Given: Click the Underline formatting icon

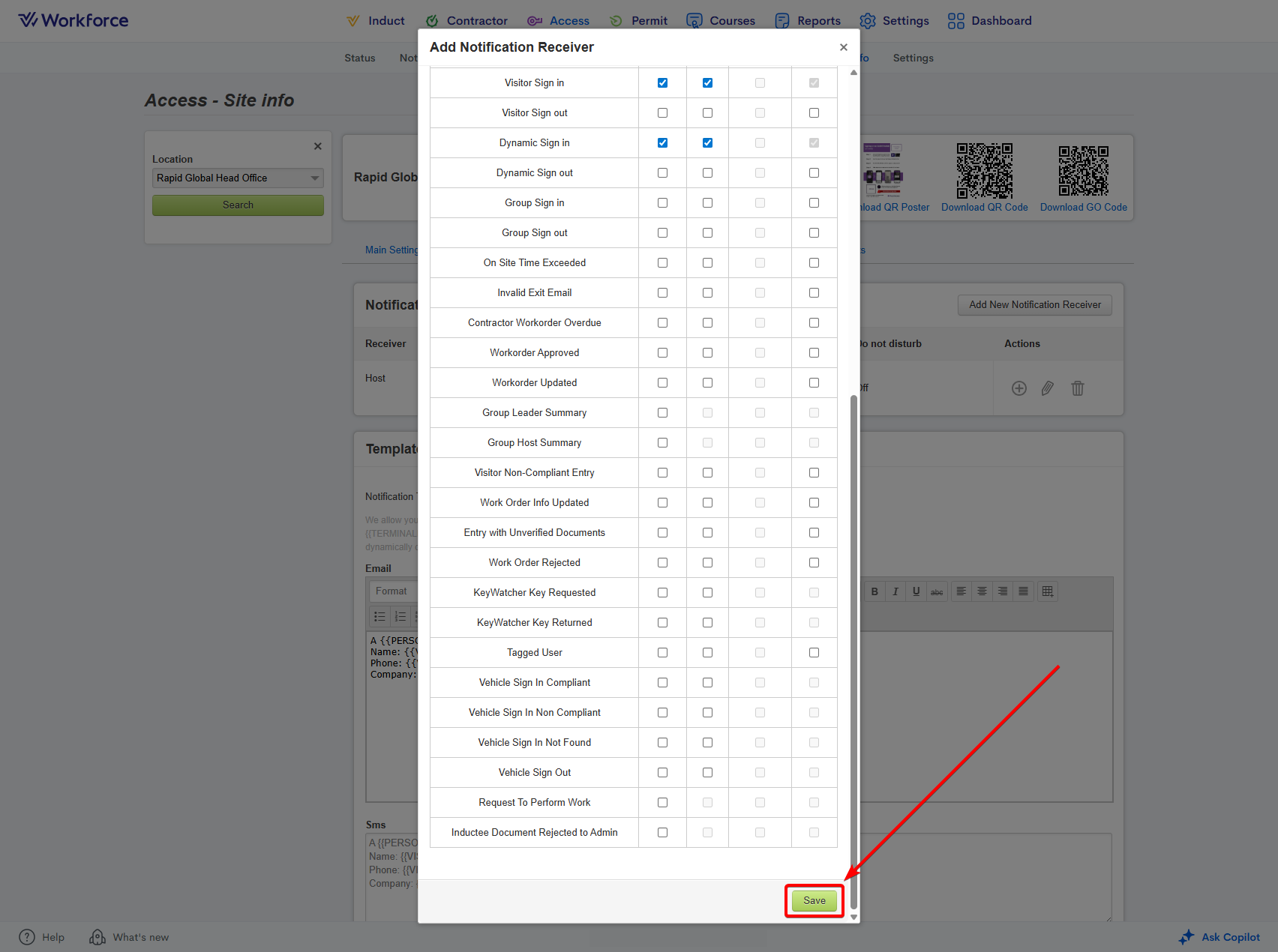Looking at the screenshot, I should pyautogui.click(x=916, y=591).
